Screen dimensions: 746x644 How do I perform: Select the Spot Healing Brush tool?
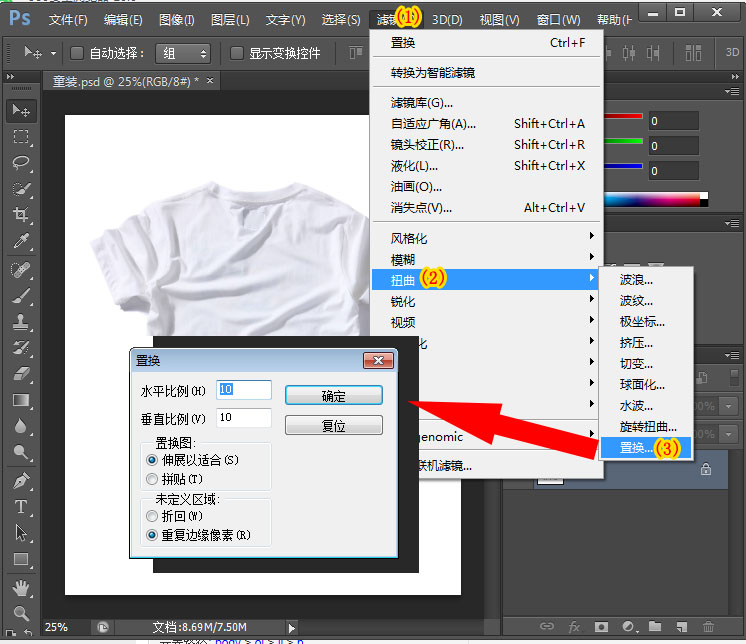[21, 270]
